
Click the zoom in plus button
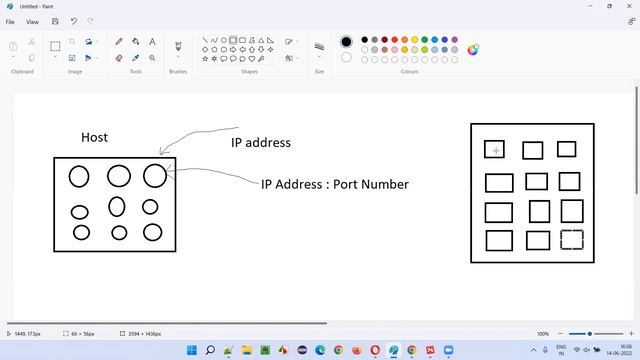pos(631,334)
